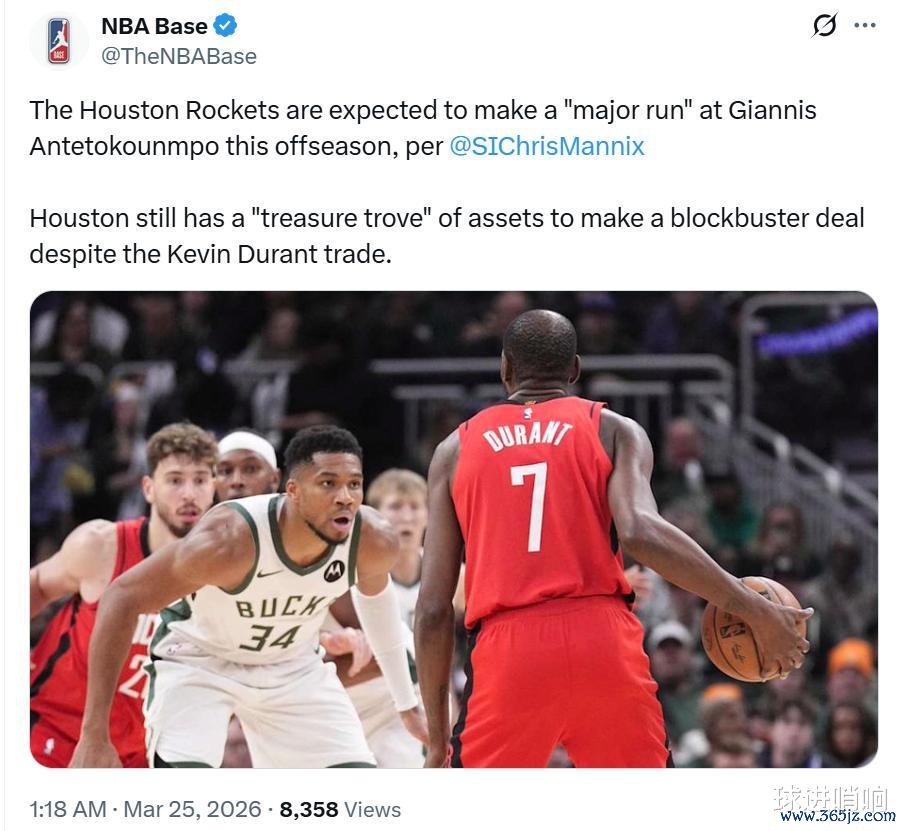Open the three-dot more options menu

[x=865, y=25]
